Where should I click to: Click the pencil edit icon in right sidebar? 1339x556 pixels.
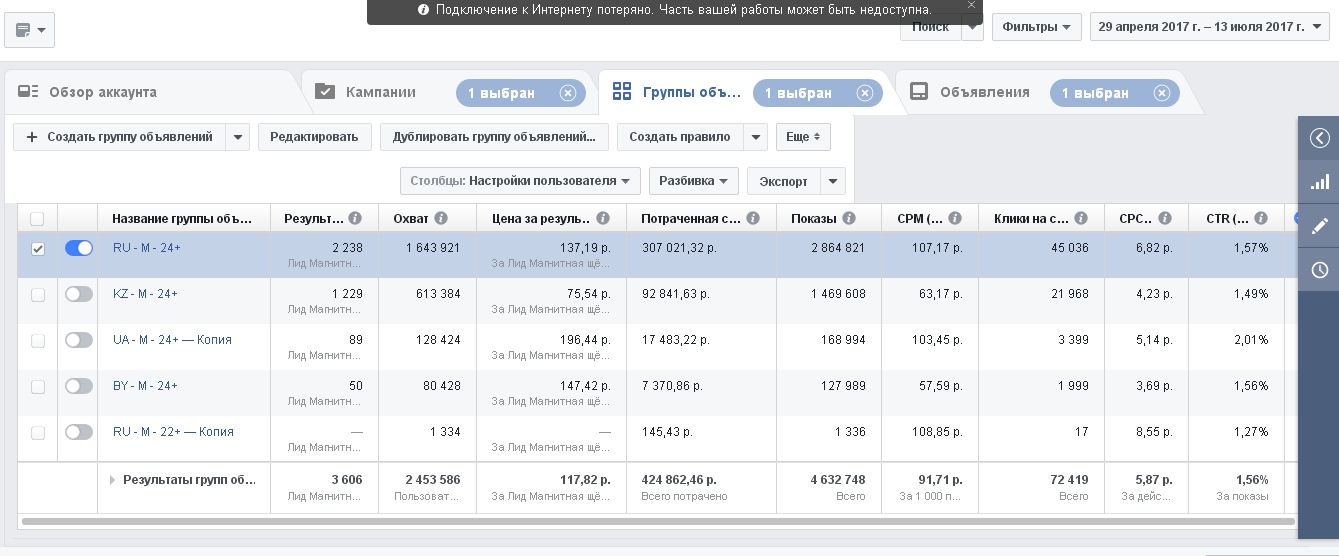pos(1319,226)
